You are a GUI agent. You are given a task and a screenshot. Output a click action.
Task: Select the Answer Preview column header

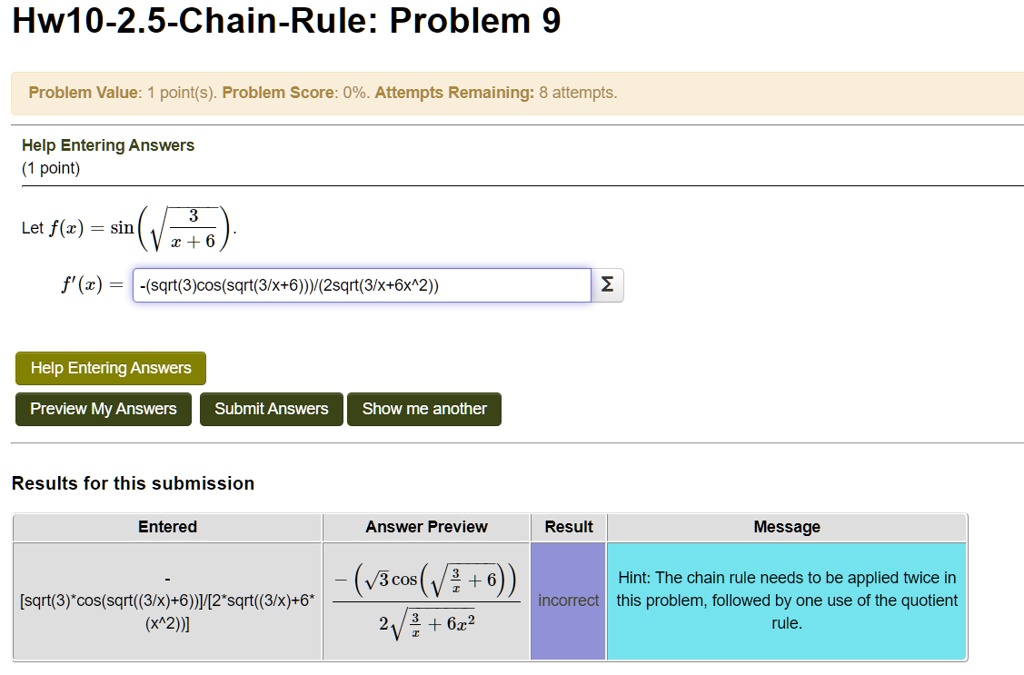[x=426, y=527]
